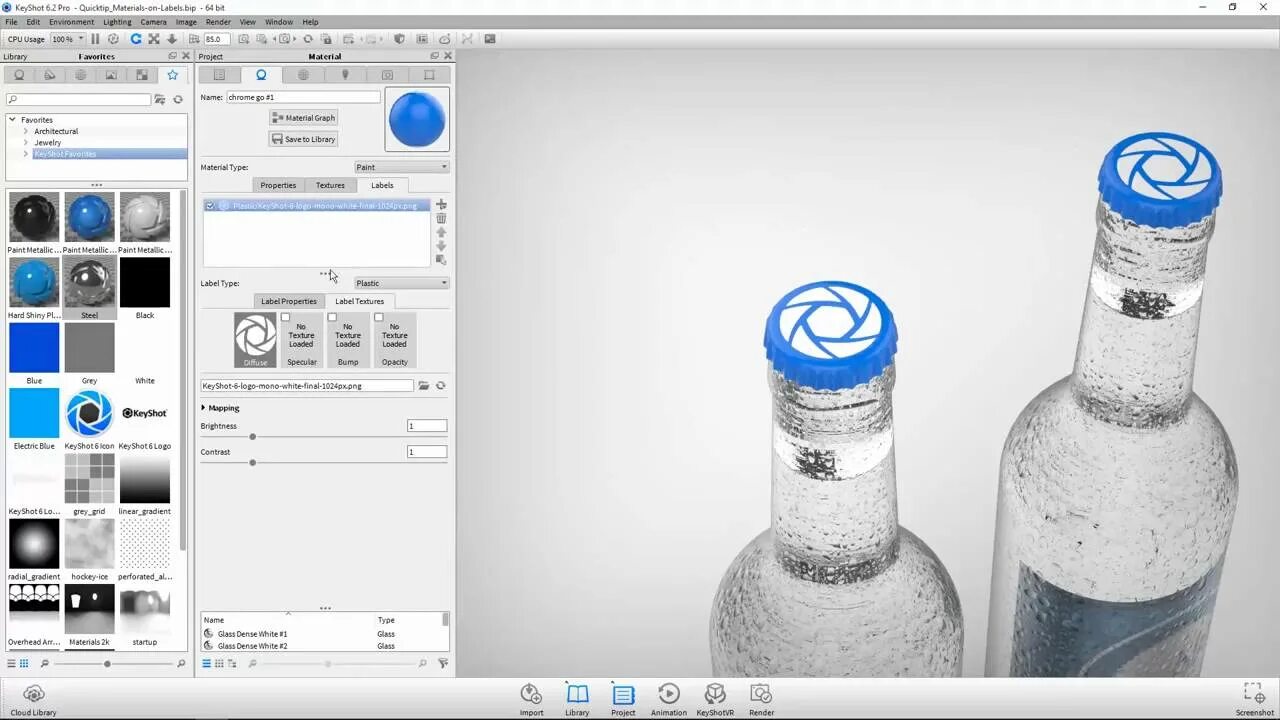Open the Render menu
Screen dimensions: 1280x720
coord(218,21)
